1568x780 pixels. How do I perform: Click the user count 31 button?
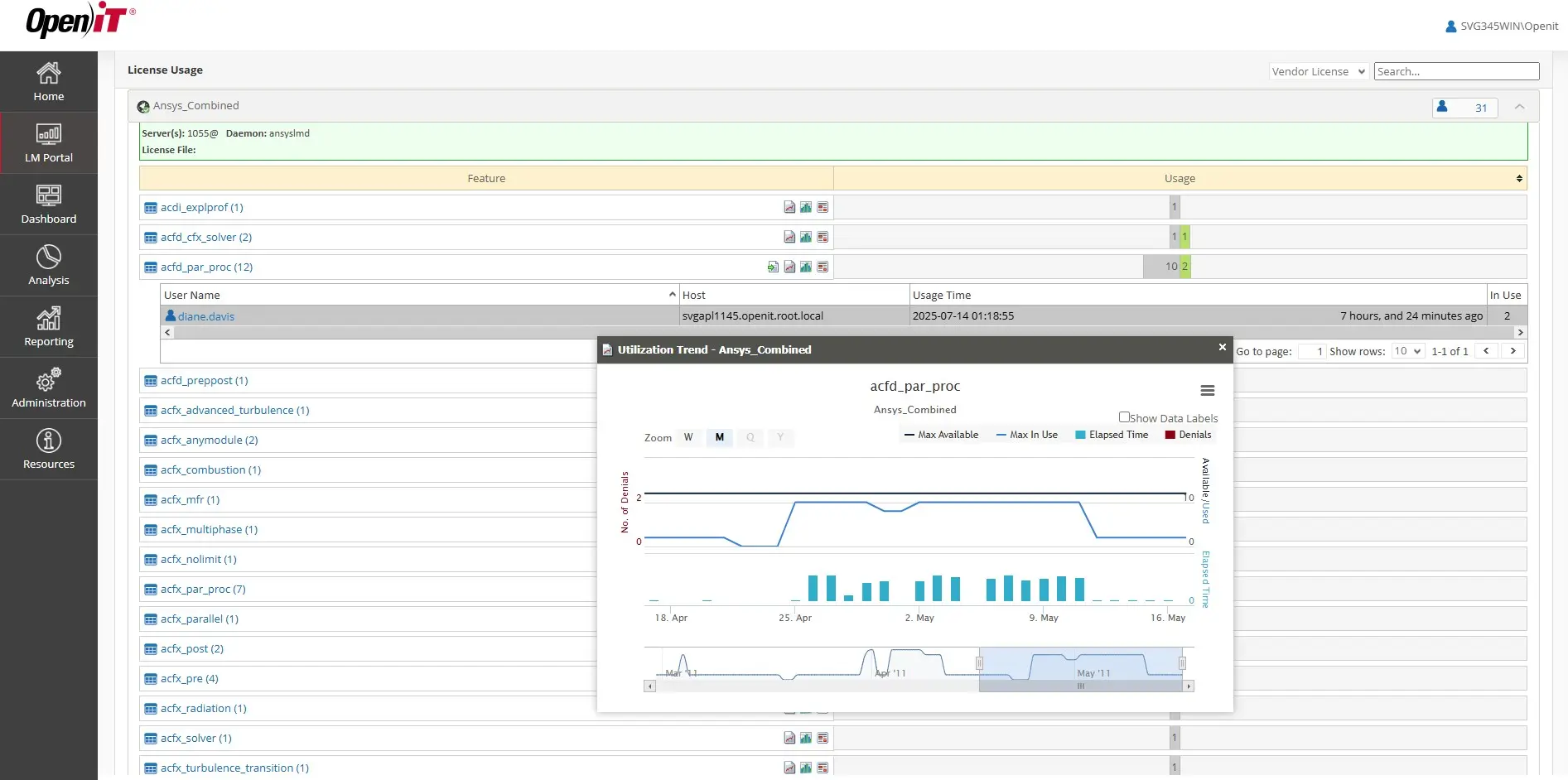pyautogui.click(x=1464, y=108)
